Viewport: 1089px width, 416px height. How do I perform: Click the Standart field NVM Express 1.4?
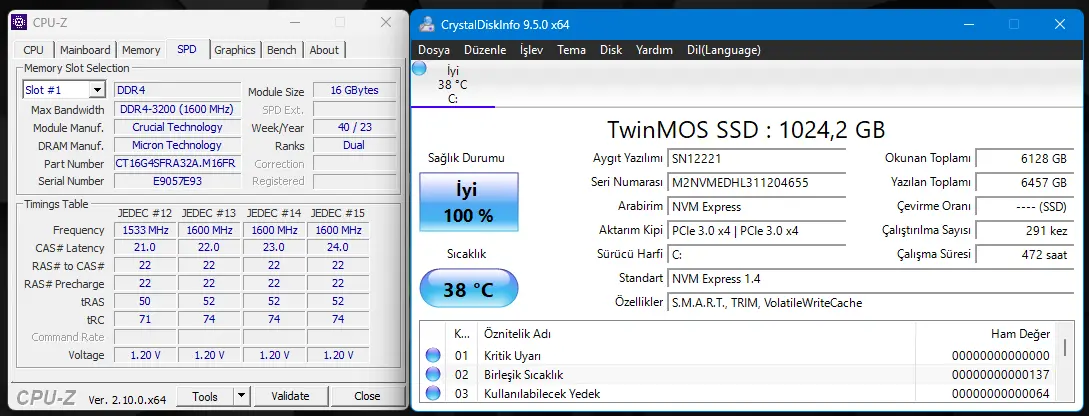tap(870, 278)
